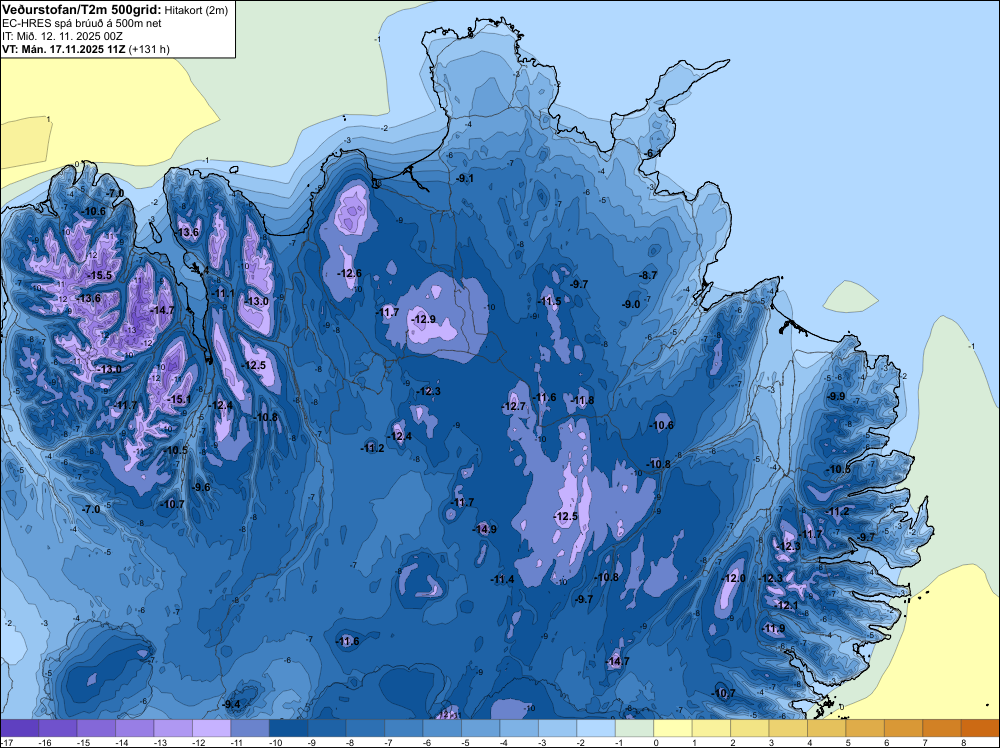
Task: Select the -11.9 temperature label
Action: pos(773,629)
